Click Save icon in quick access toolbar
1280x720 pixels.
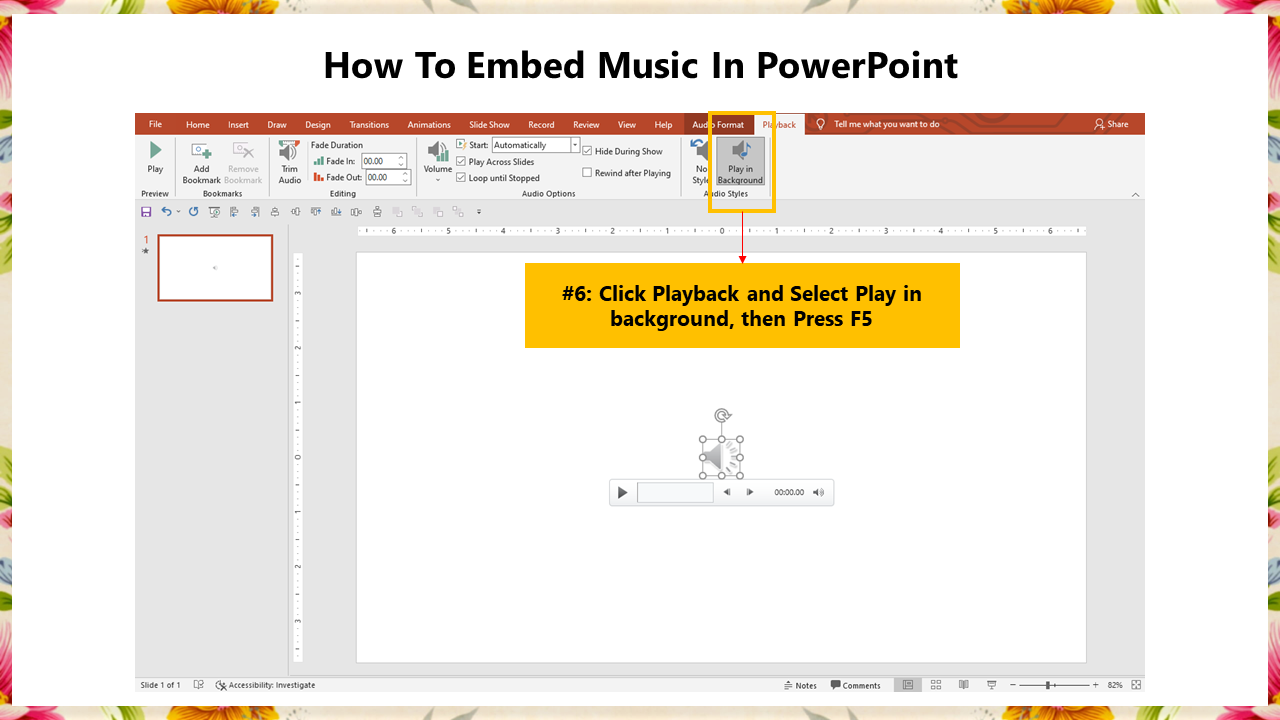147,212
